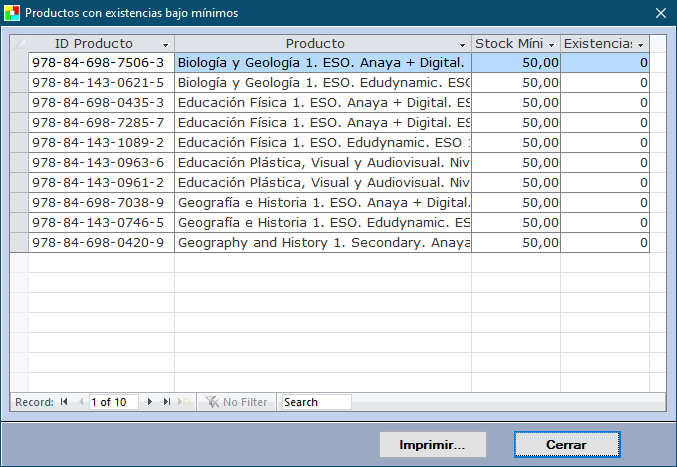Image resolution: width=677 pixels, height=467 pixels.
Task: Select row selector for 978-84-698-7285-7
Action: [x=19, y=122]
